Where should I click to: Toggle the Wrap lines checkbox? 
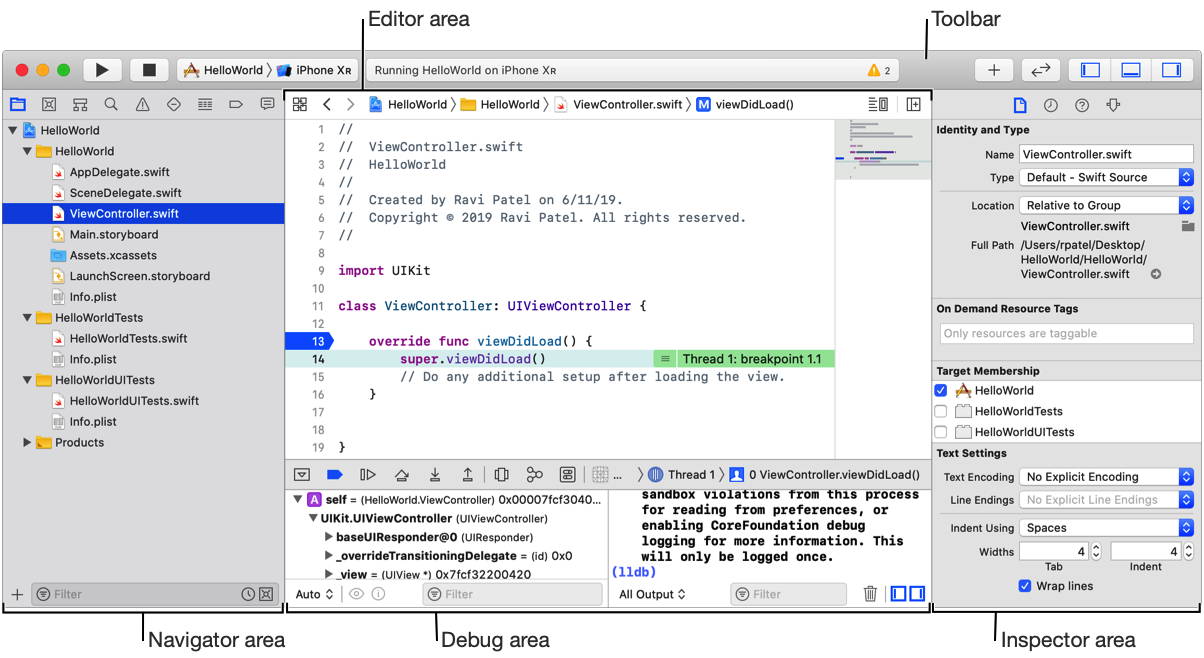(x=1024, y=586)
